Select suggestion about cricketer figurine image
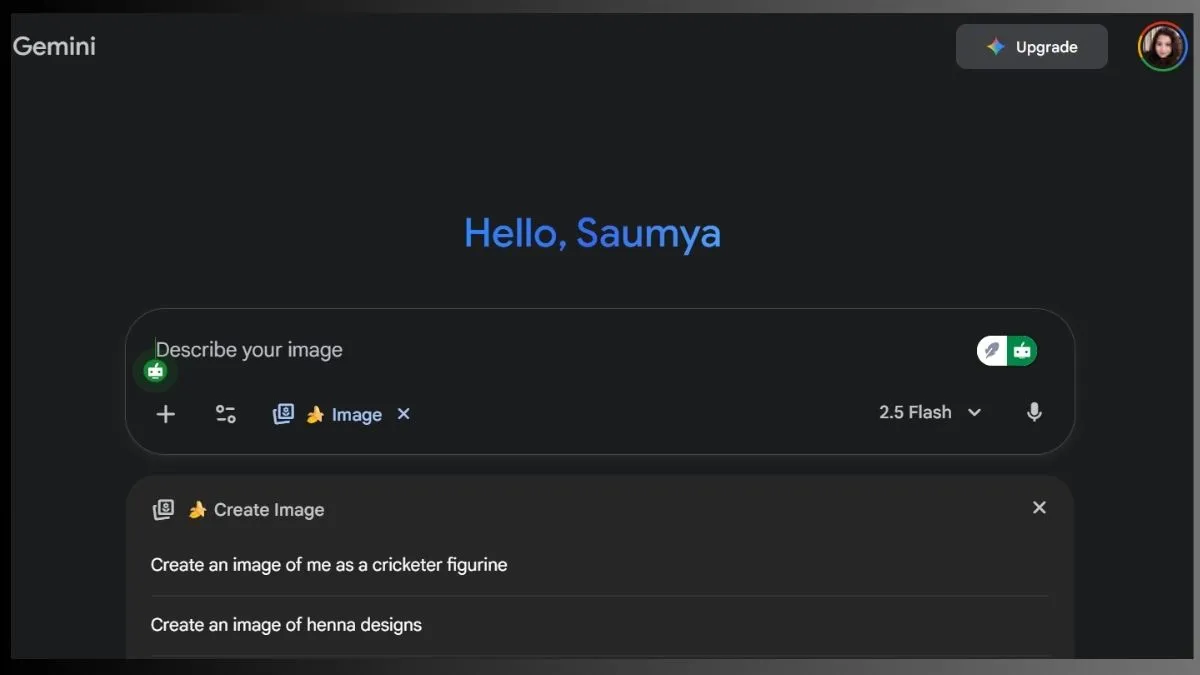This screenshot has width=1200, height=675. [329, 564]
